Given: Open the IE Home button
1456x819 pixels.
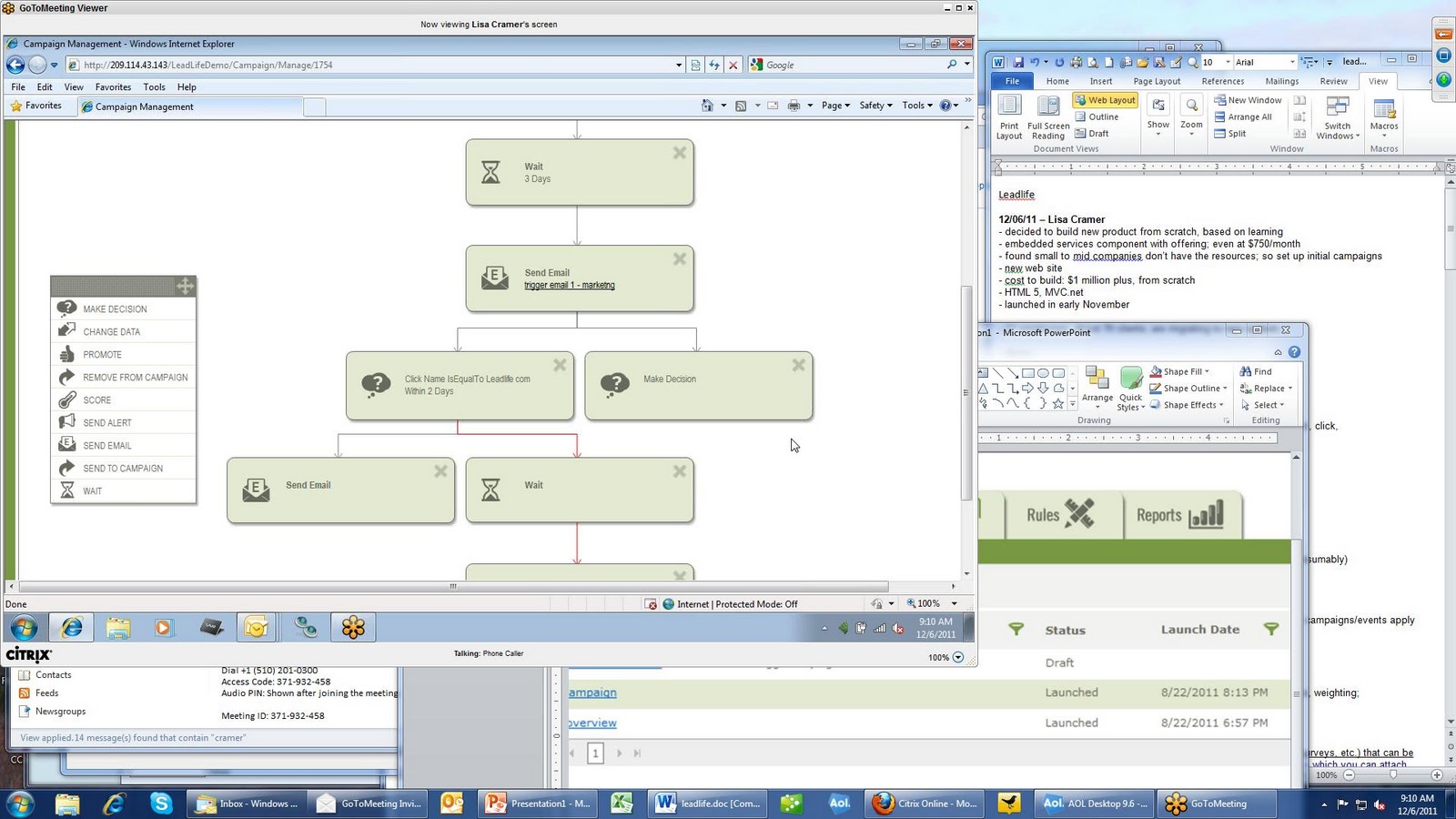Looking at the screenshot, I should click(x=707, y=106).
